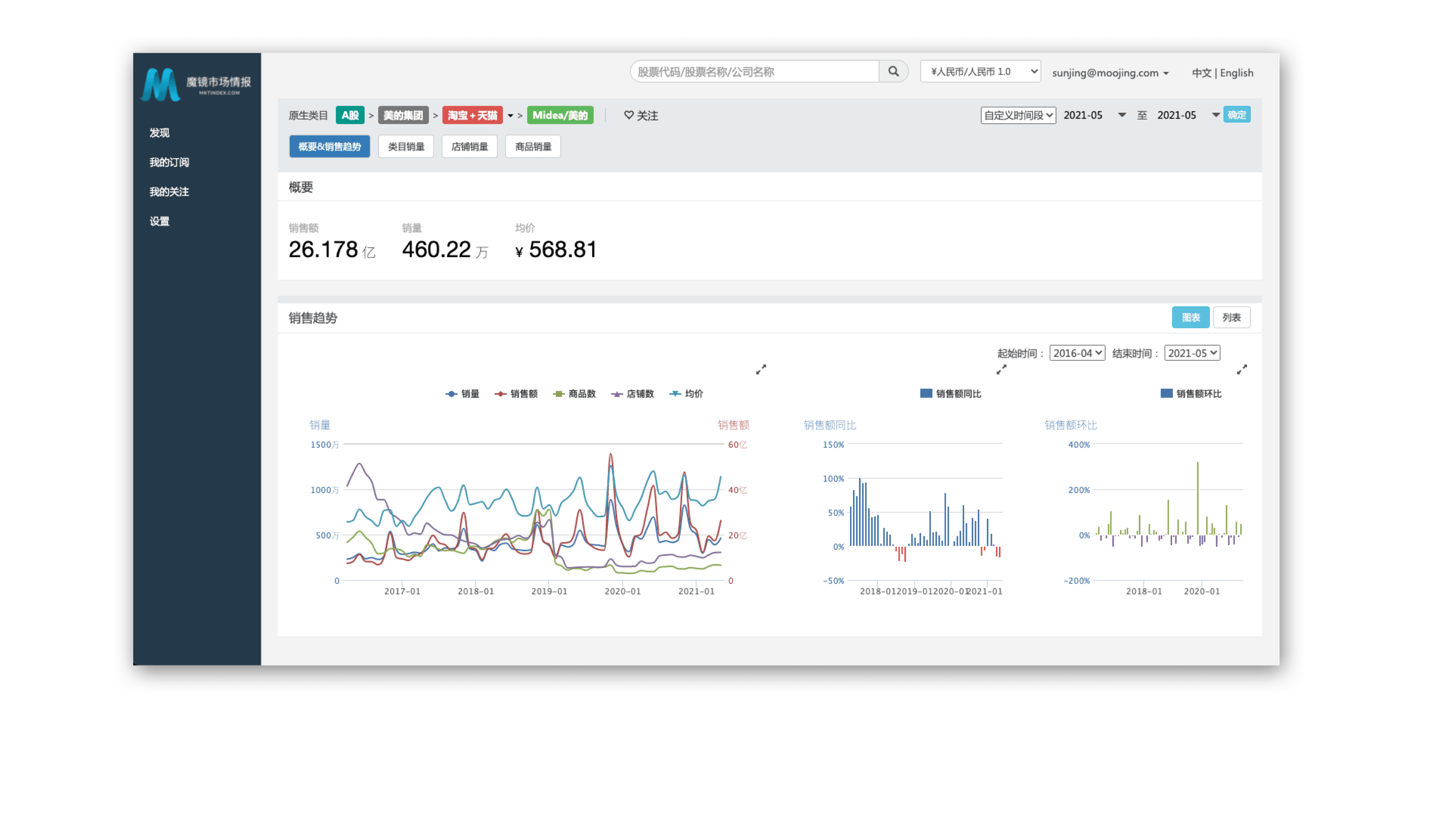Open the 自定义时间段 period dropdown

[1018, 115]
